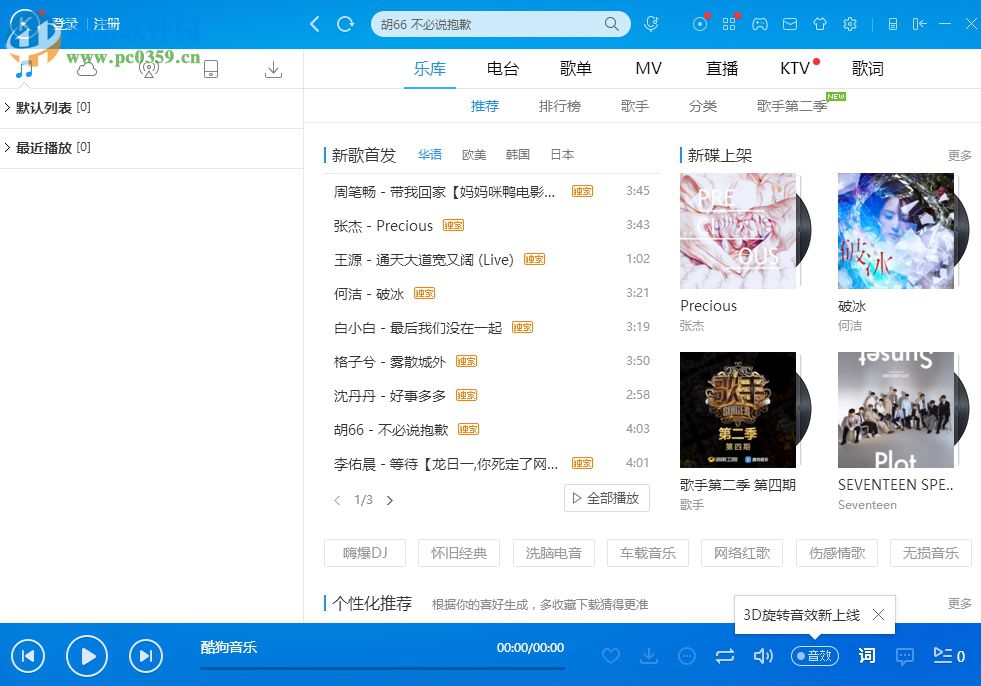This screenshot has width=981, height=686.
Task: Open the settings gear icon
Action: [852, 22]
